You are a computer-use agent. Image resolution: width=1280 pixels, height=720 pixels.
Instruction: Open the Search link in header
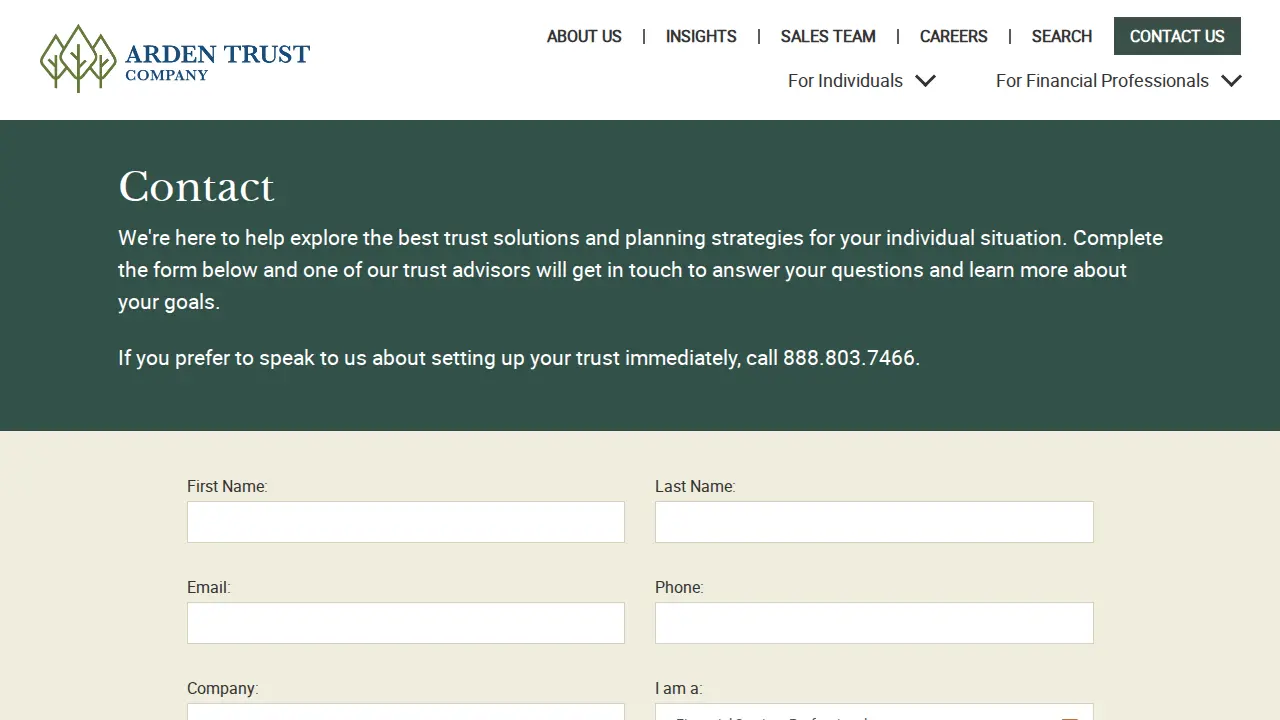(1061, 36)
